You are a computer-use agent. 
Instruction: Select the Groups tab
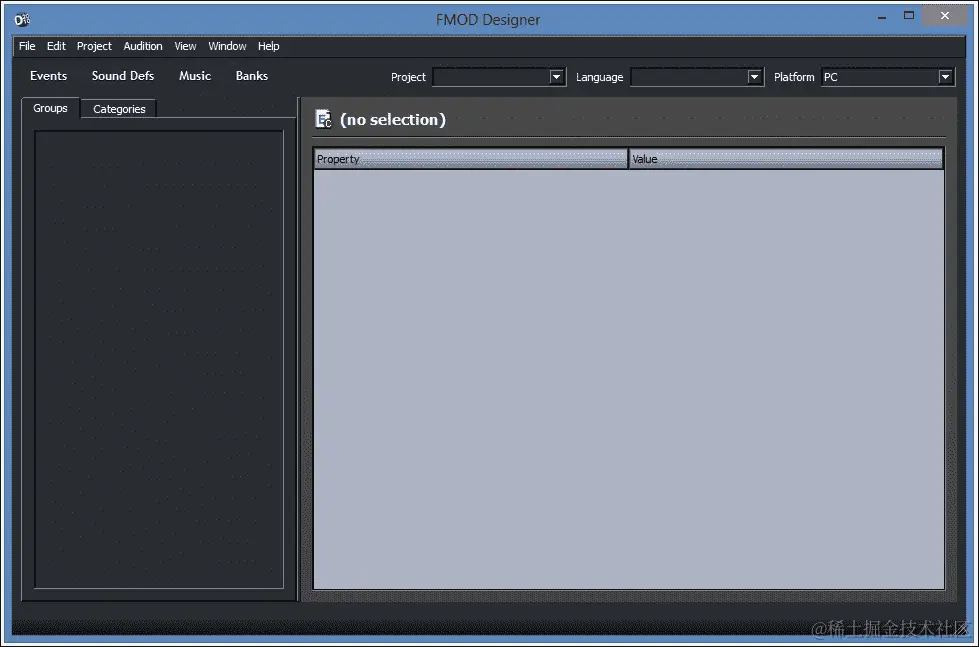(x=49, y=108)
